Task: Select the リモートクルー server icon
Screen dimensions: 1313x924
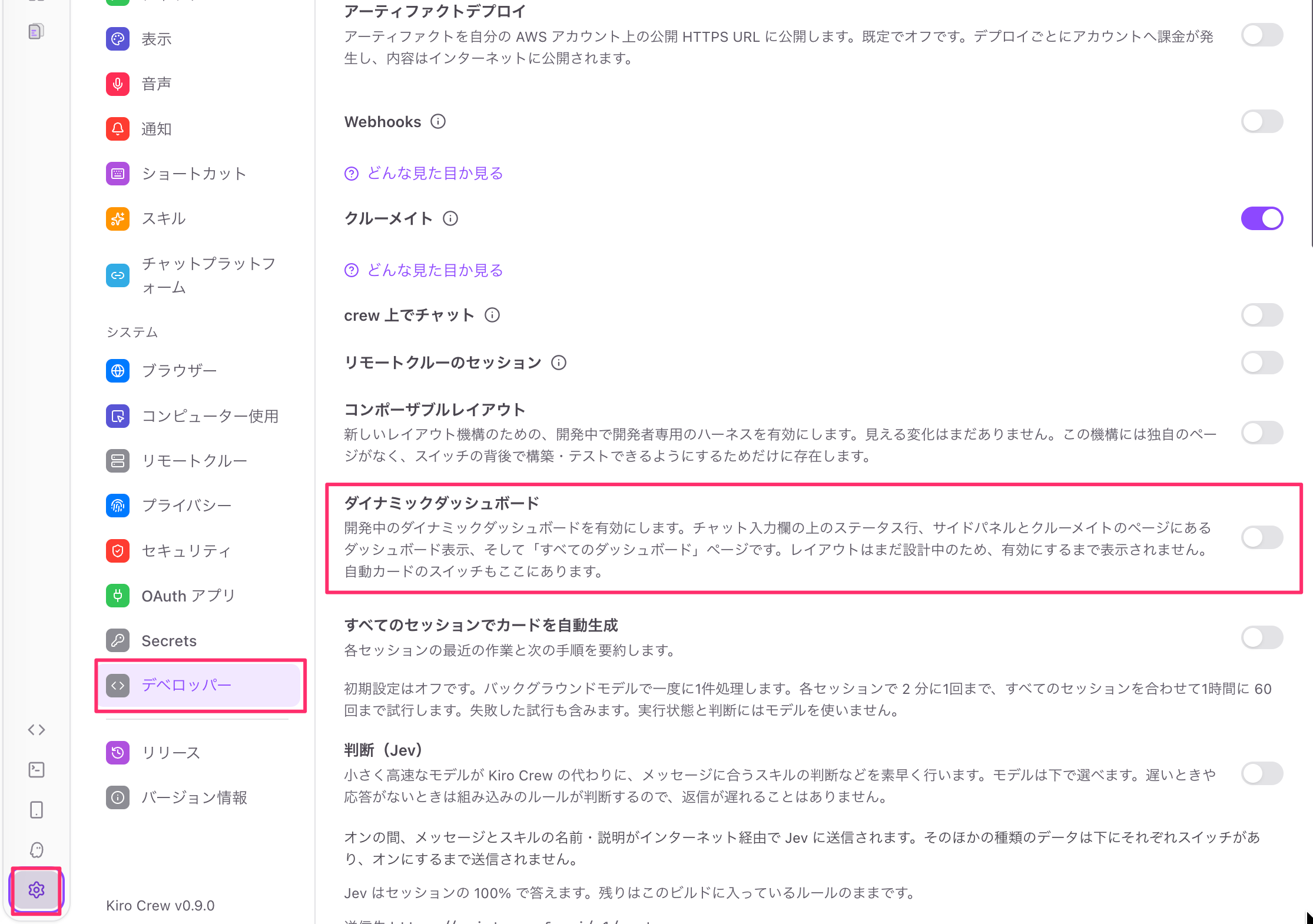Action: coord(118,461)
